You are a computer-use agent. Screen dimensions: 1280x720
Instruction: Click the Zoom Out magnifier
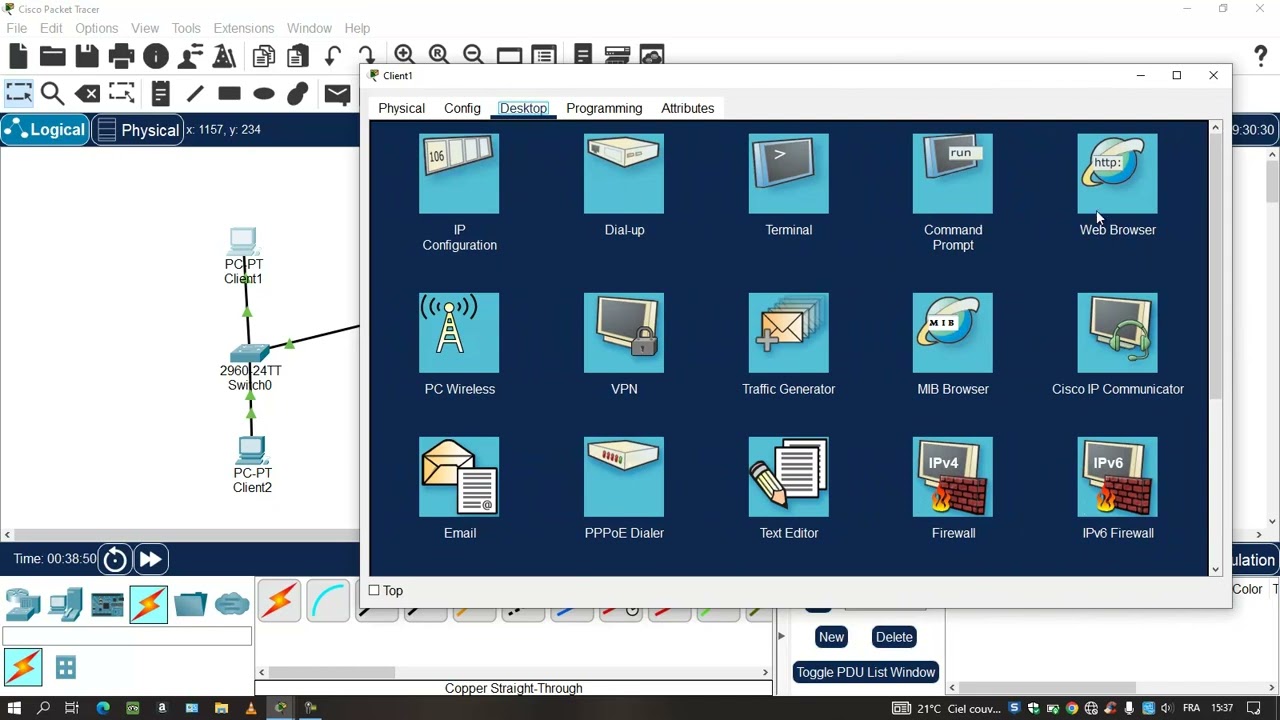[x=473, y=55]
